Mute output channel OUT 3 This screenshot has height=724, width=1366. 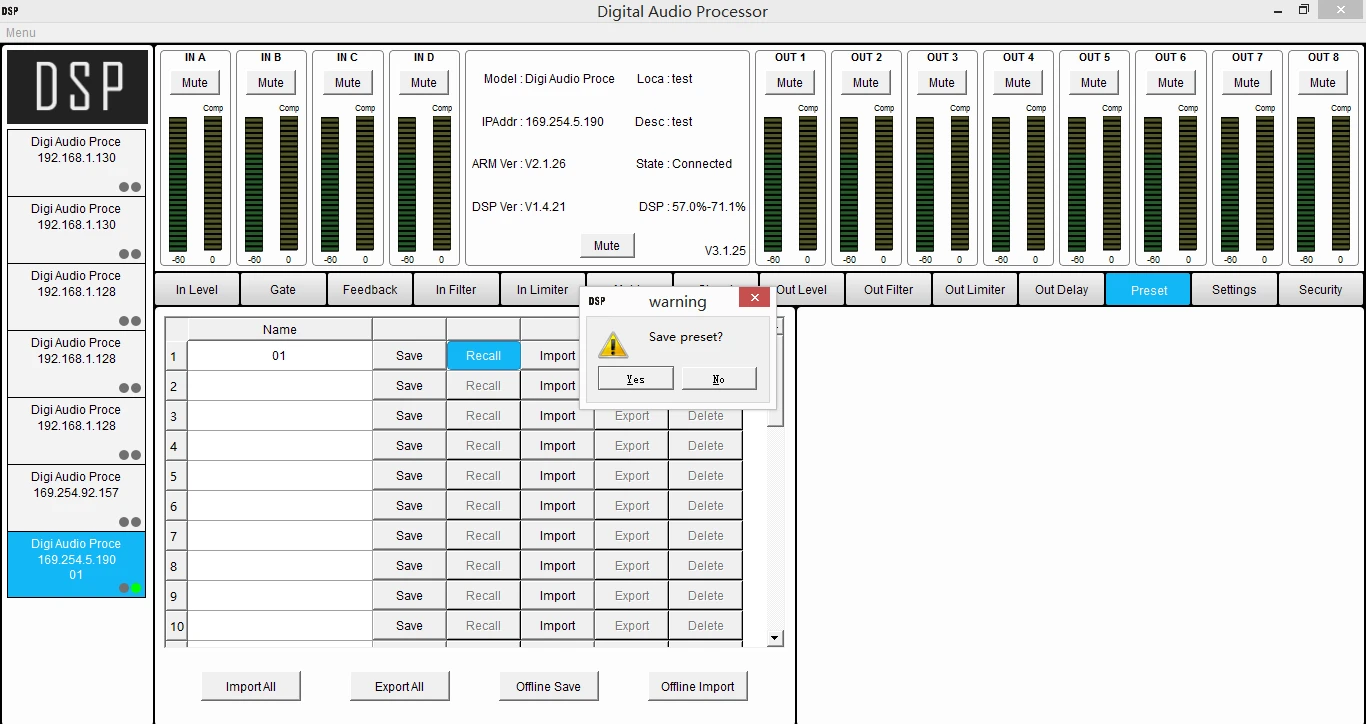[942, 82]
